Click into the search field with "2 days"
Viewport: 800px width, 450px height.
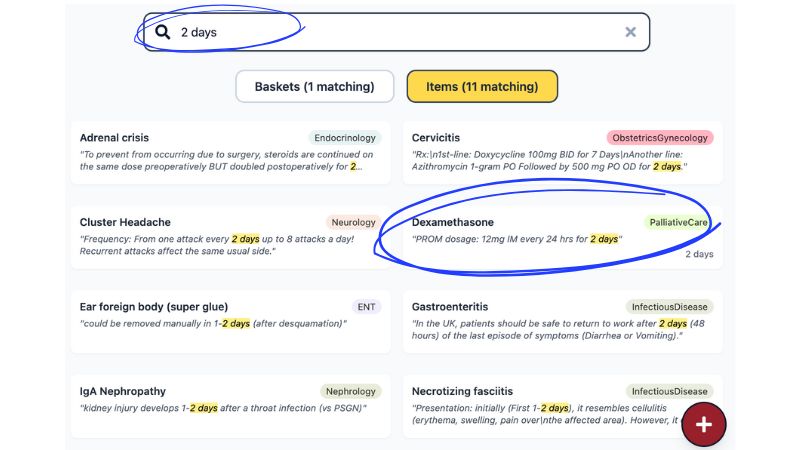pos(396,32)
